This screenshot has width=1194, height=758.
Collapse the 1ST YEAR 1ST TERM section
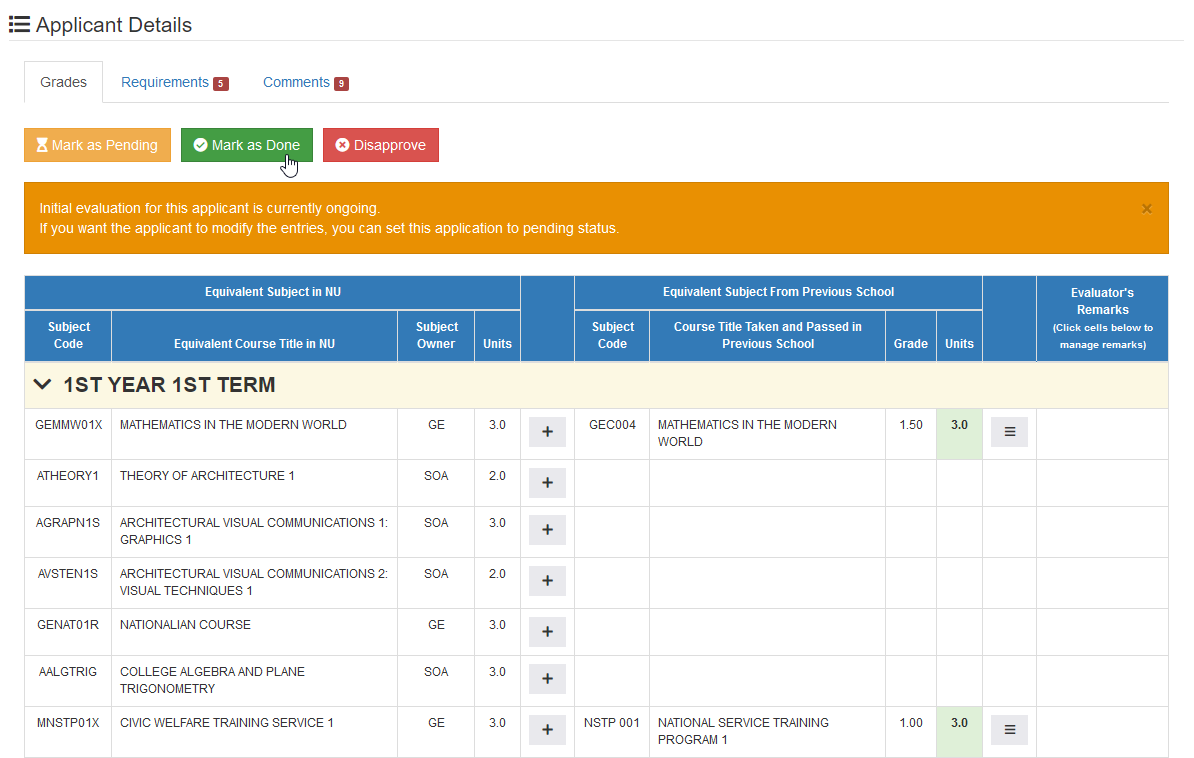(x=43, y=385)
